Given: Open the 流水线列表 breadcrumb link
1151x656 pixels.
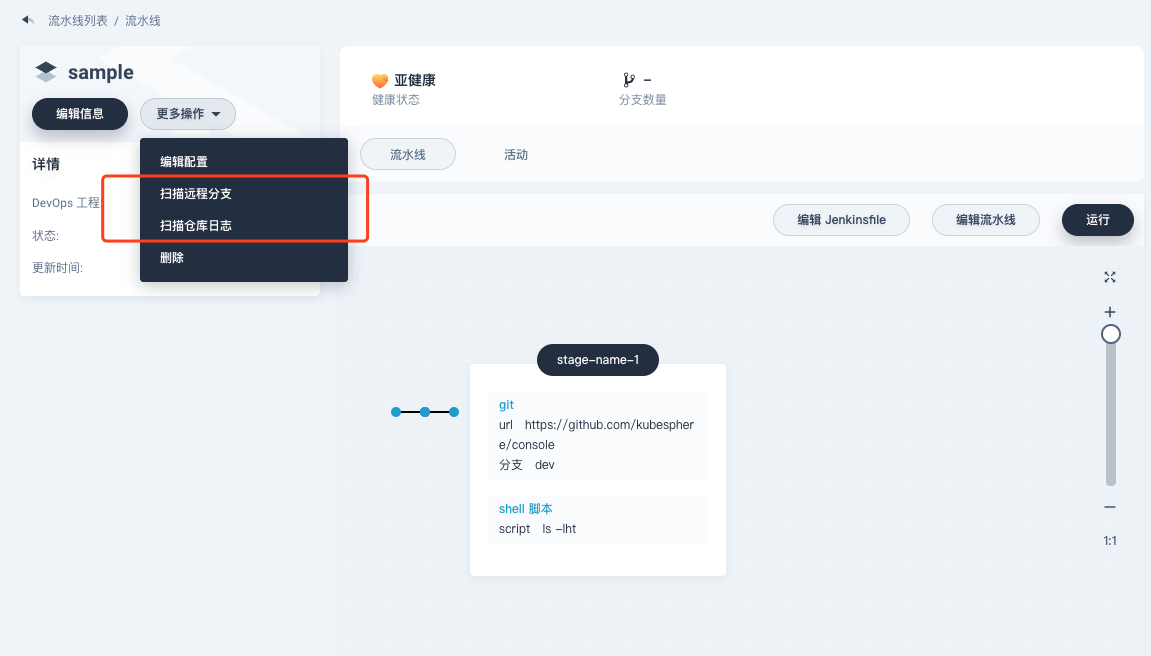Looking at the screenshot, I should [x=78, y=21].
